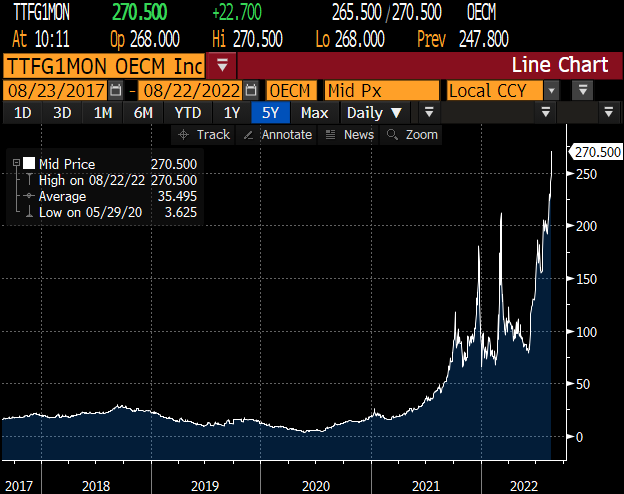Screen dimensions: 624x494
Task: Click the white Mid Price color swatch
Action: (x=29, y=163)
